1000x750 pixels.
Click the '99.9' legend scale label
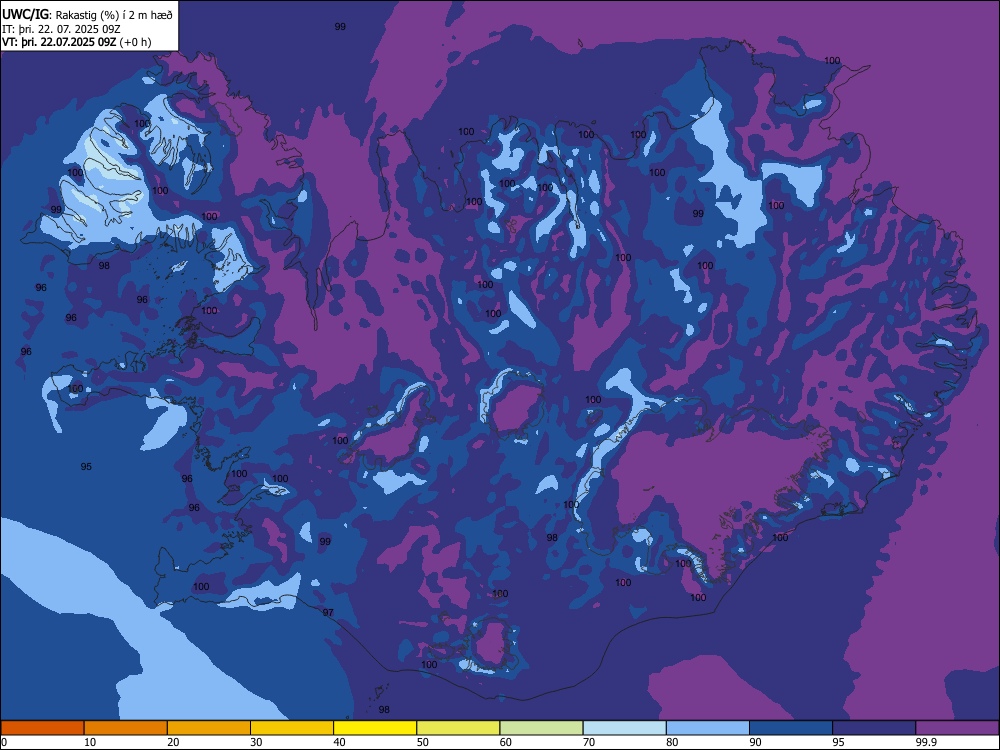coord(925,742)
